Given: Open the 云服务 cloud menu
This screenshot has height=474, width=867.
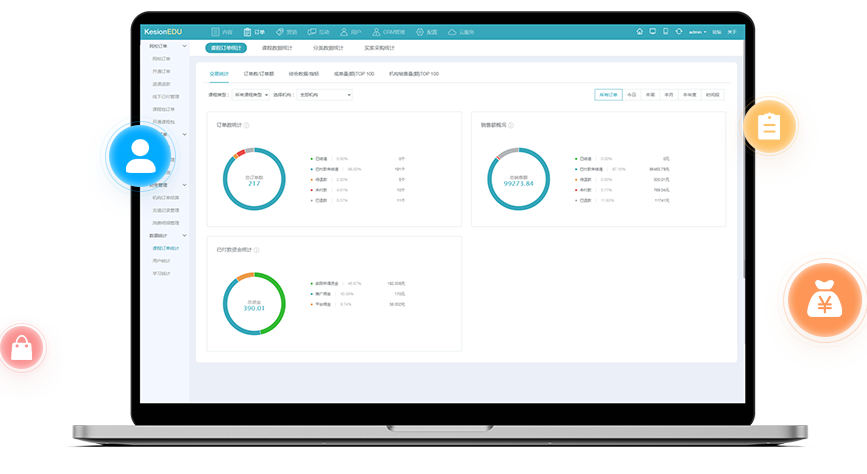Looking at the screenshot, I should coord(460,32).
